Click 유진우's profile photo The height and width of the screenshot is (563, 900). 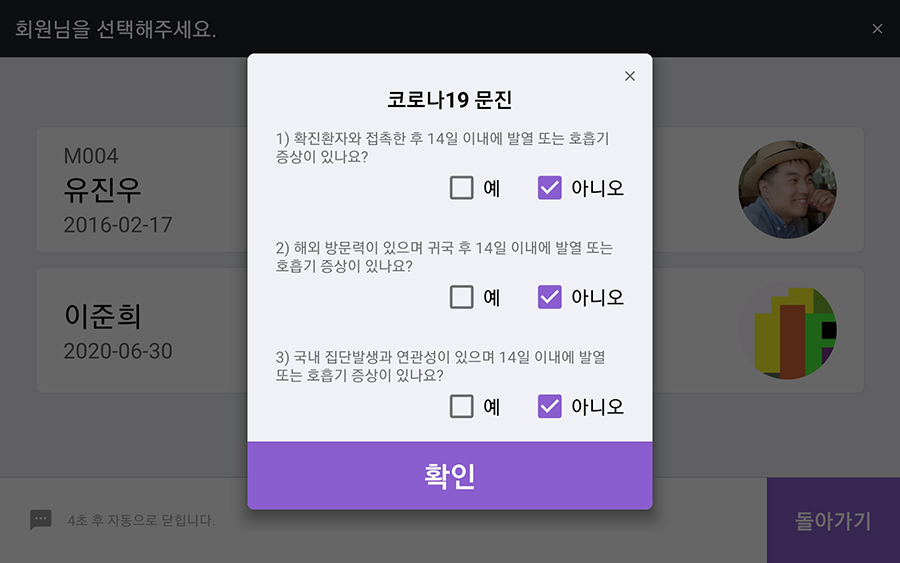coord(787,189)
